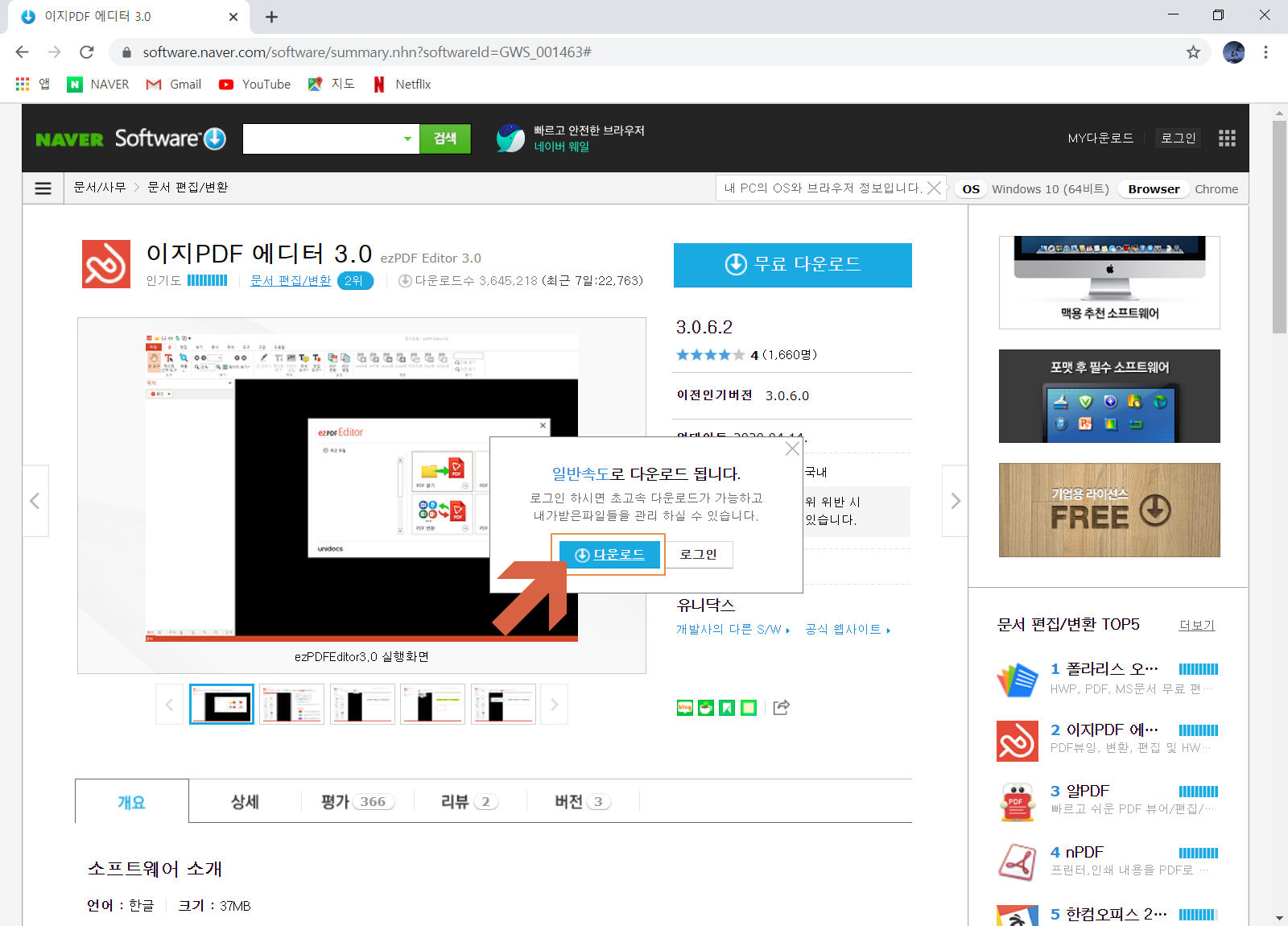Show next screenshot with right arrow

coord(955,501)
